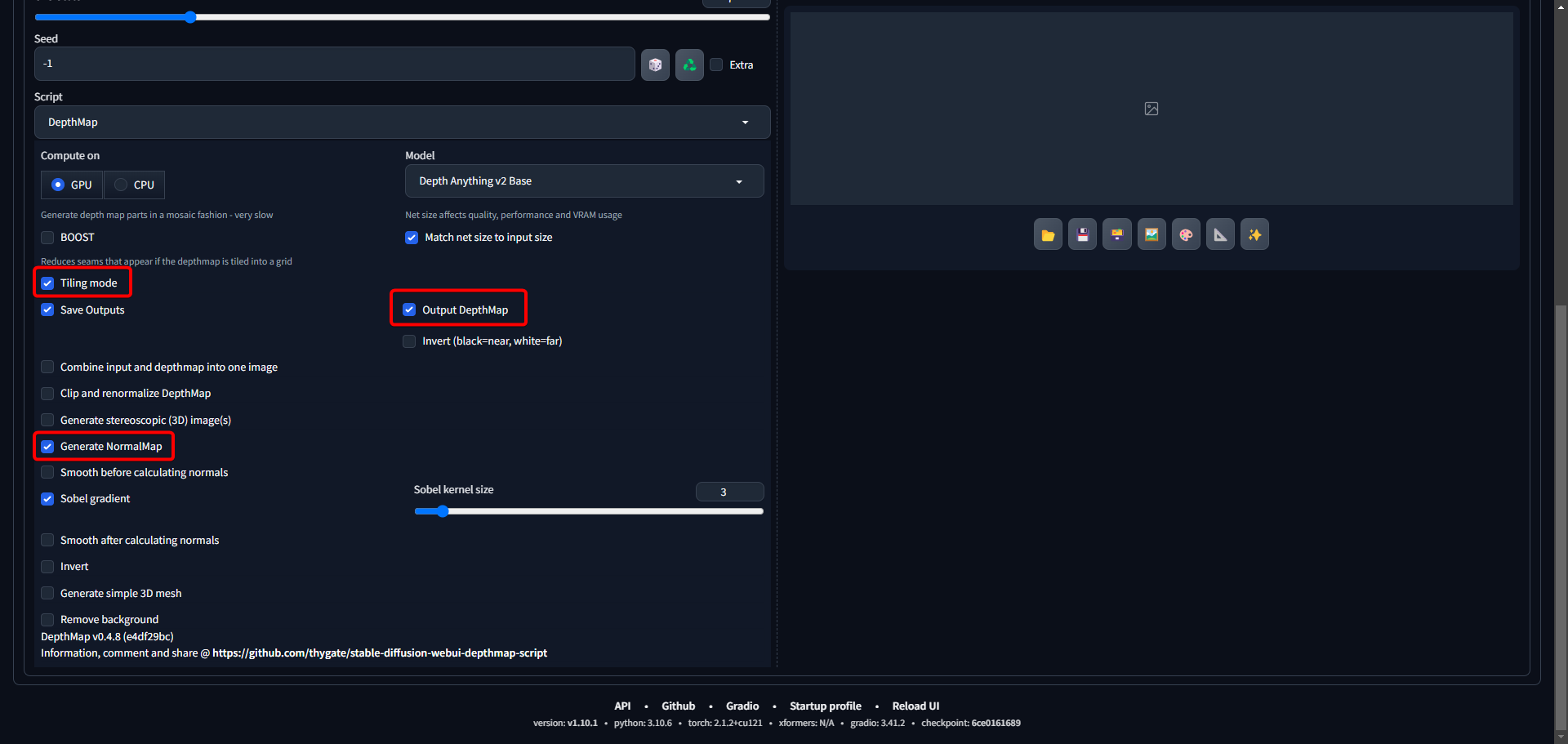Click the sparkles icon under the preview
This screenshot has height=744, width=1568.
[x=1254, y=235]
